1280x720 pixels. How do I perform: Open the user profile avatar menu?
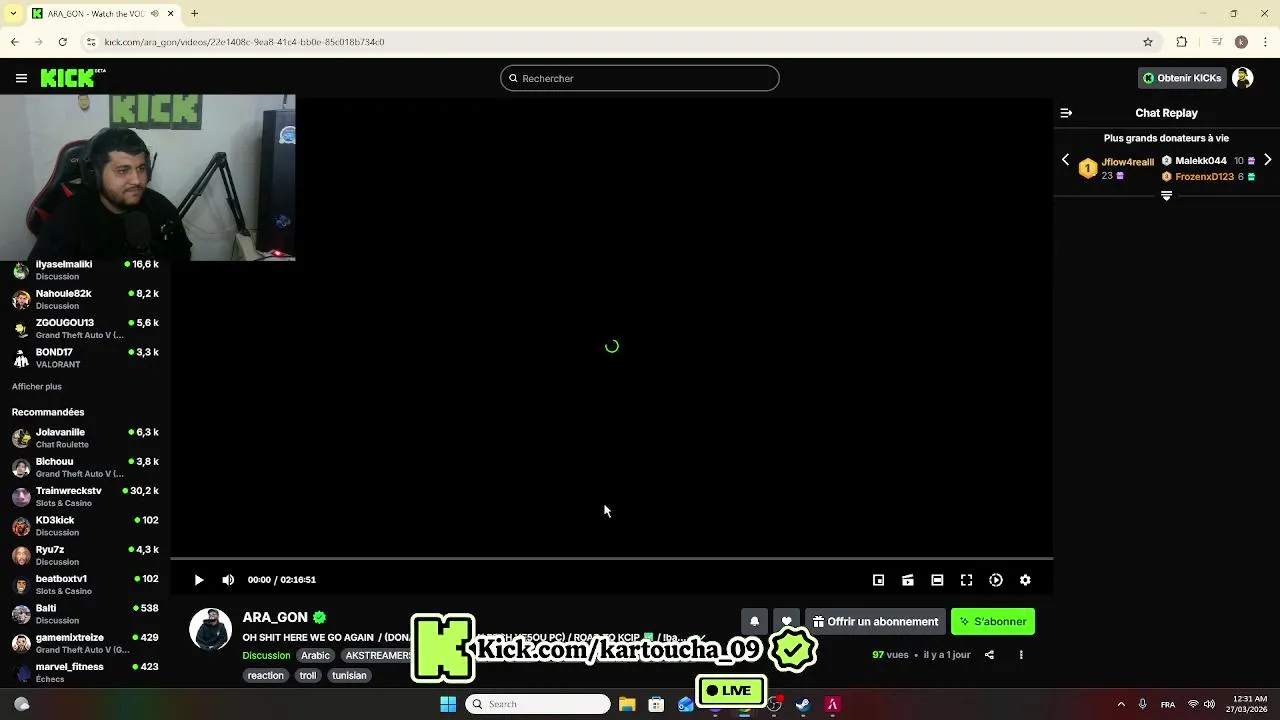coord(1243,78)
